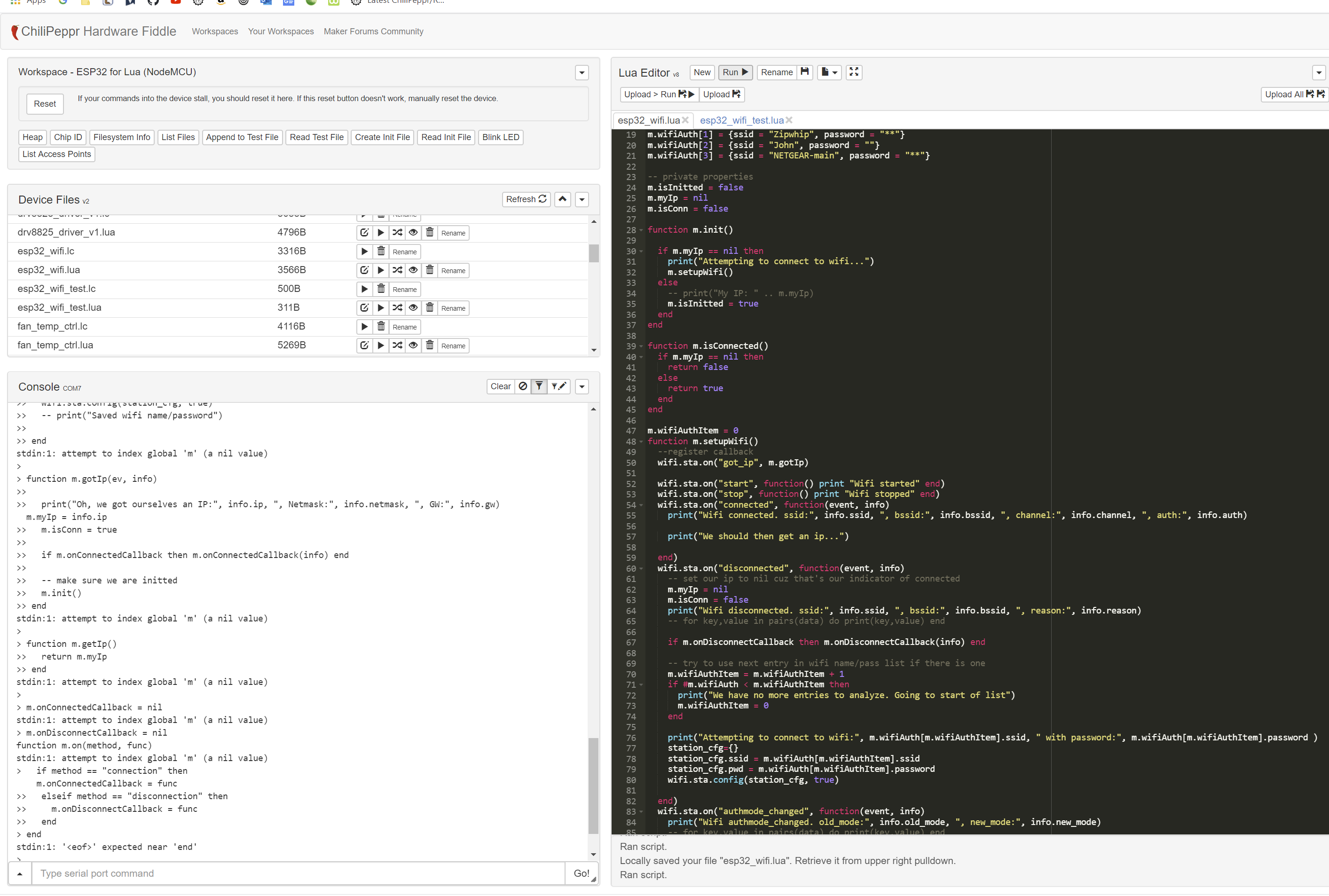Click the Upload > Run button
The image size is (1329, 896).
click(659, 94)
